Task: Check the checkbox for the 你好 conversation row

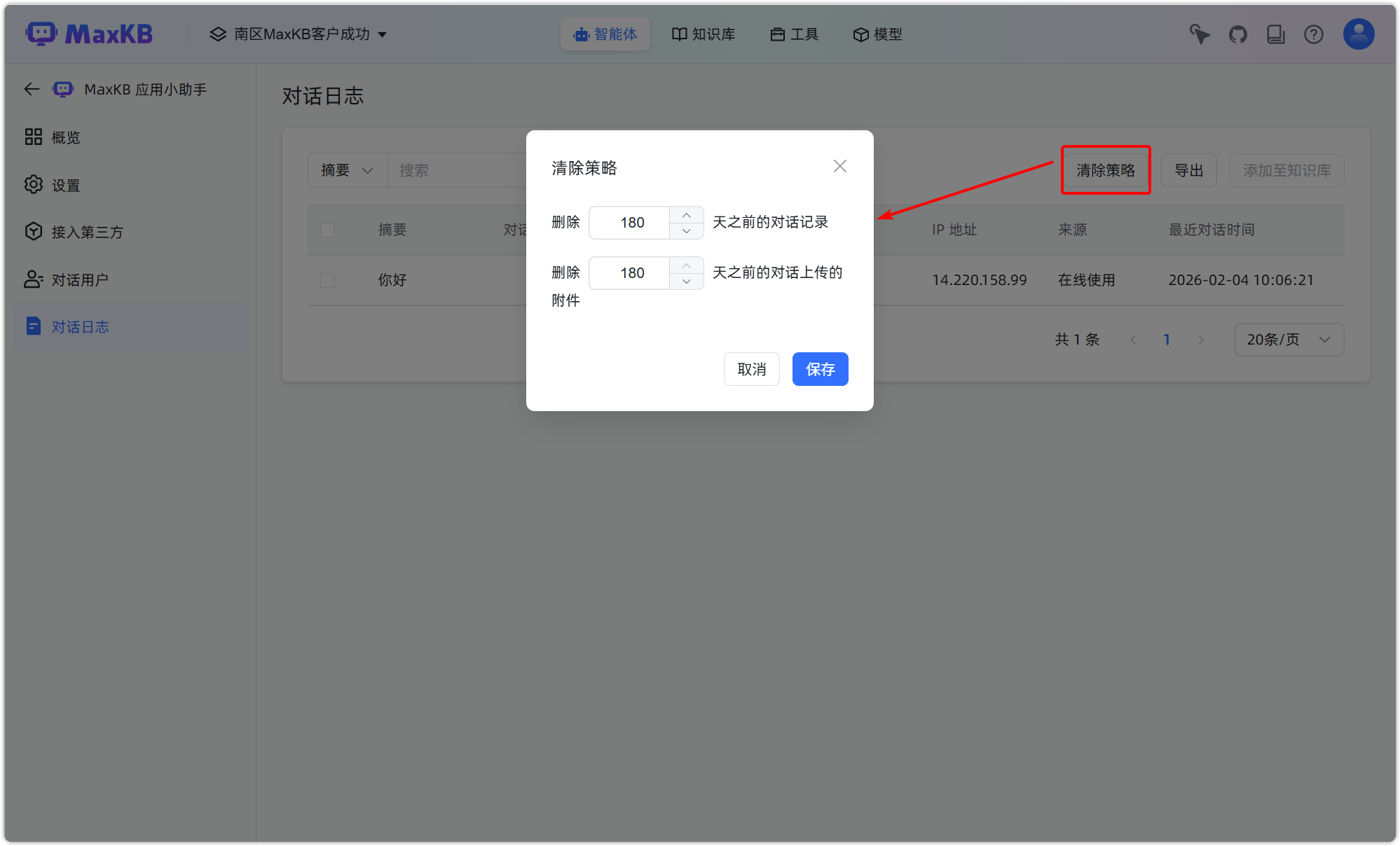Action: [327, 279]
